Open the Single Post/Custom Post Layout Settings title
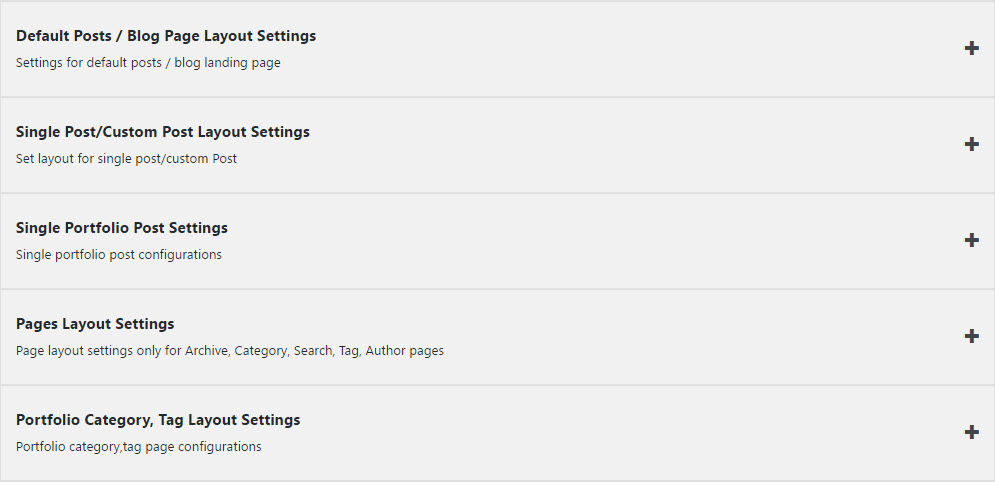The height and width of the screenshot is (482, 995). click(x=163, y=132)
